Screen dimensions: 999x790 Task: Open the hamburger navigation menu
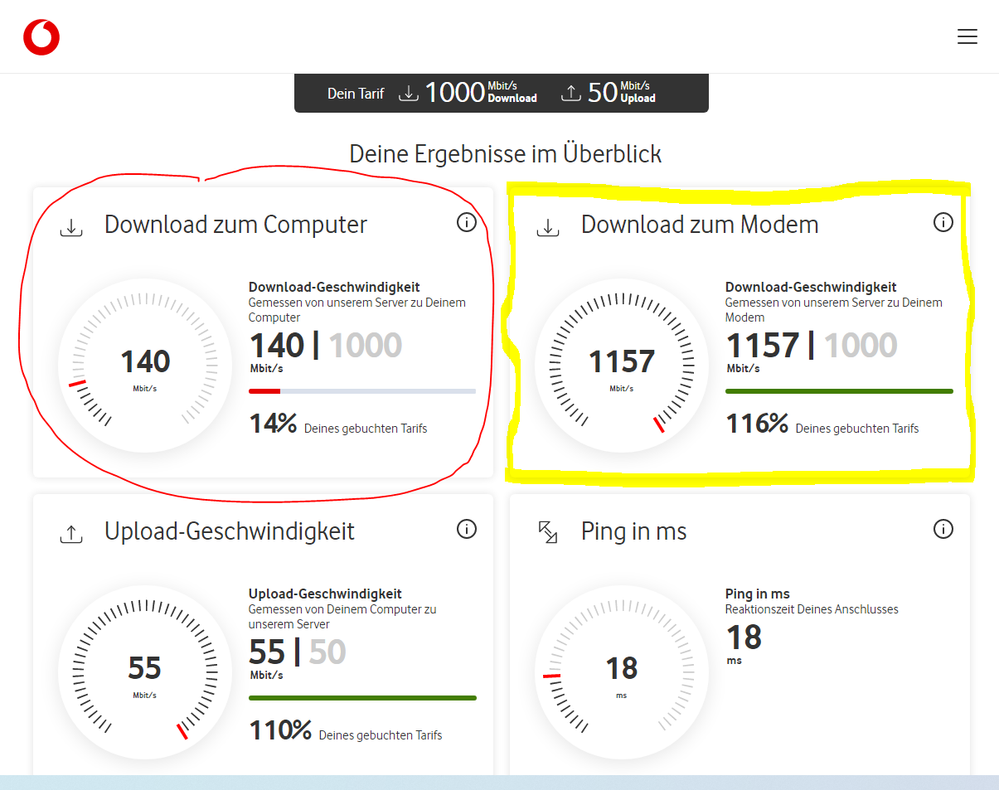(x=967, y=36)
